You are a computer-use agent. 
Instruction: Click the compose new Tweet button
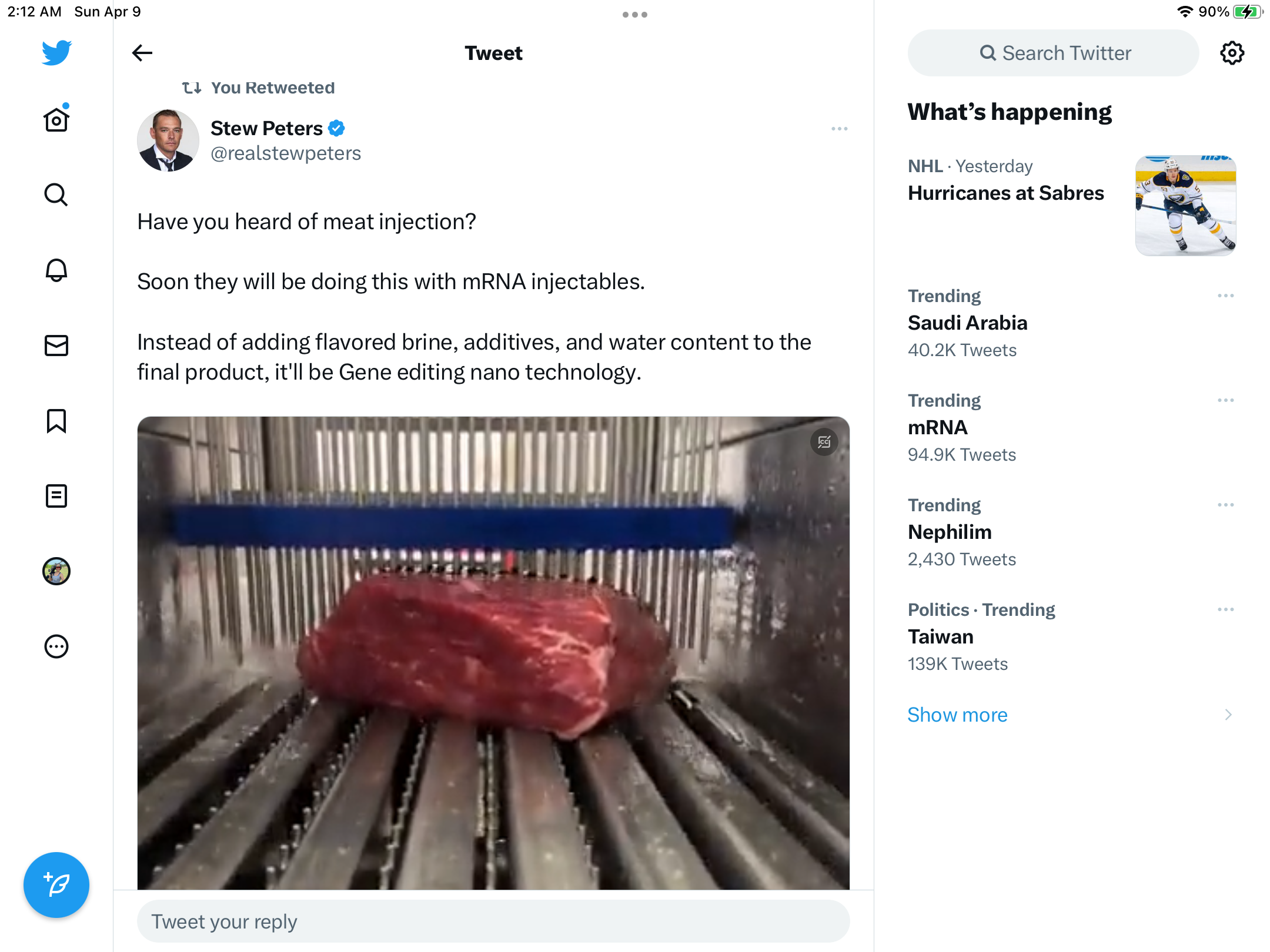point(56,884)
